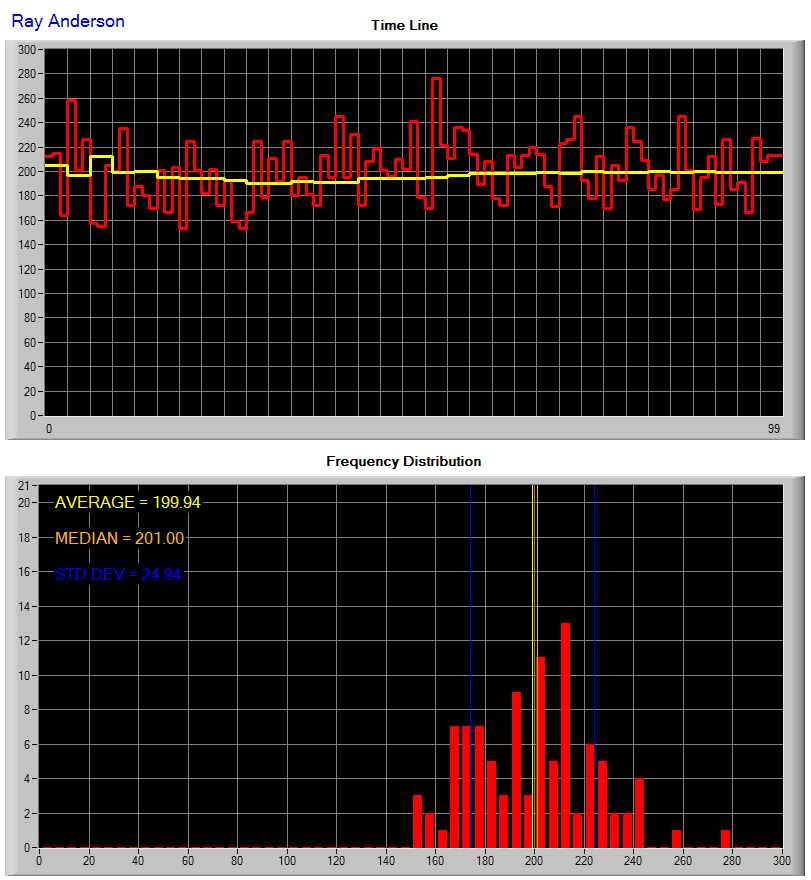This screenshot has width=811, height=880.
Task: Click the STD DEV = 24.94 annotation
Action: tap(118, 574)
